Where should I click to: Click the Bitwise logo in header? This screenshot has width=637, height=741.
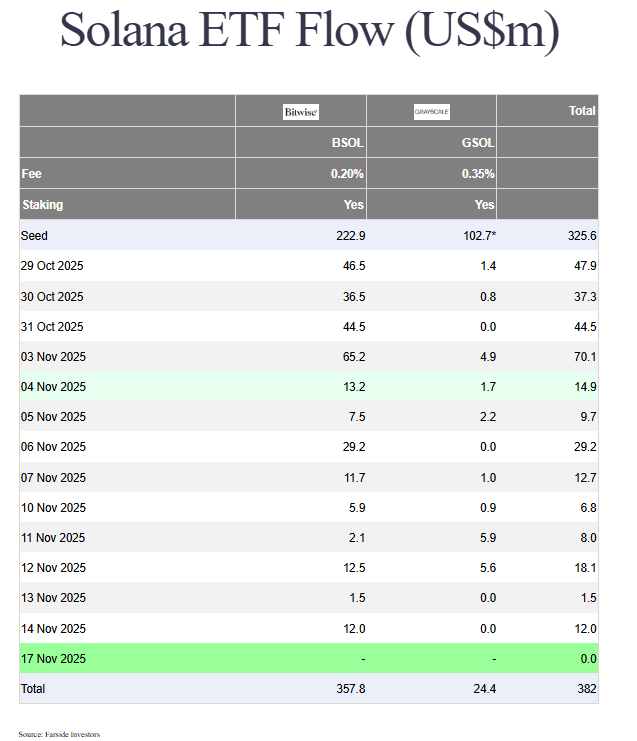(301, 112)
